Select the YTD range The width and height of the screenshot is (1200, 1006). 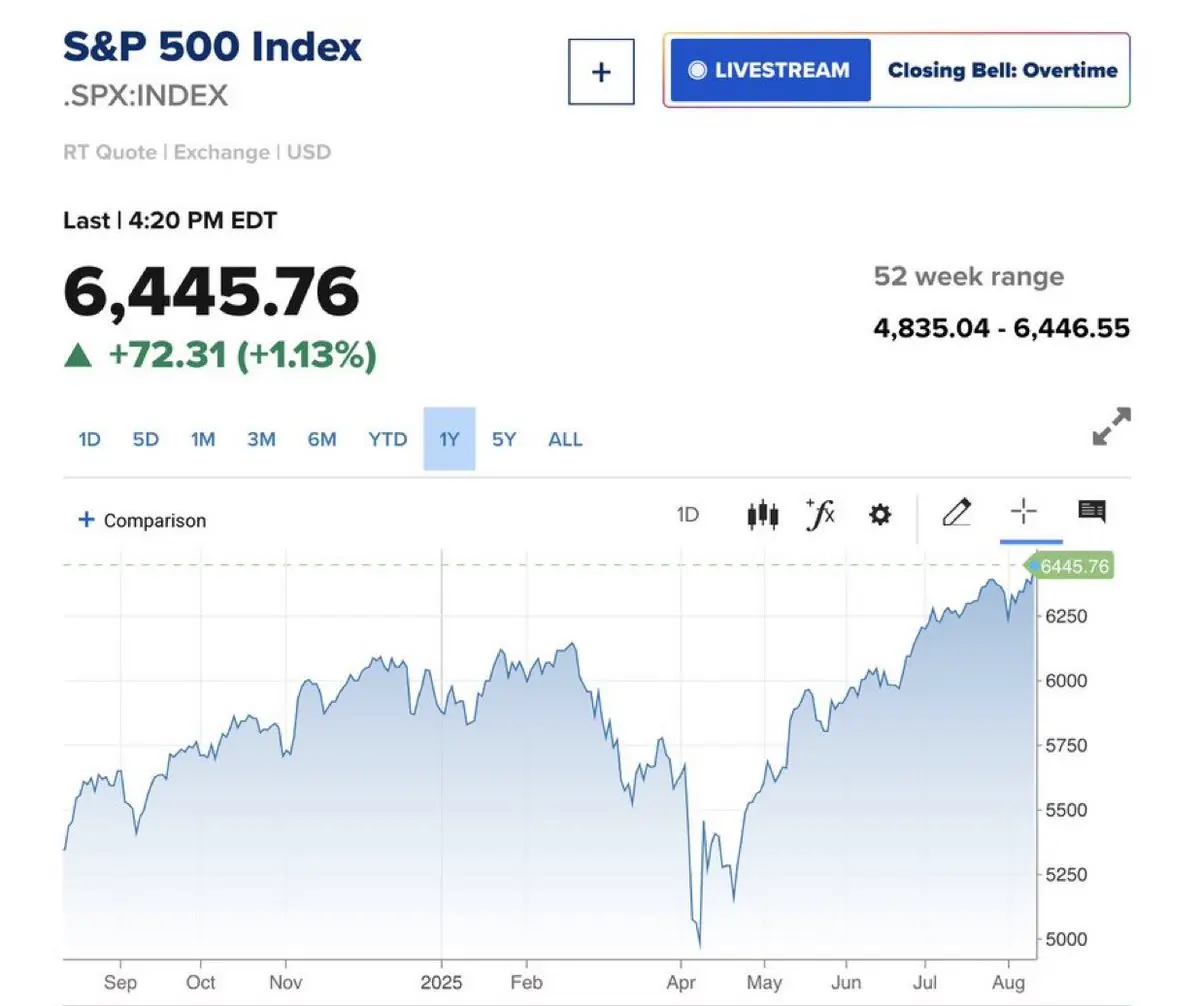click(x=387, y=439)
